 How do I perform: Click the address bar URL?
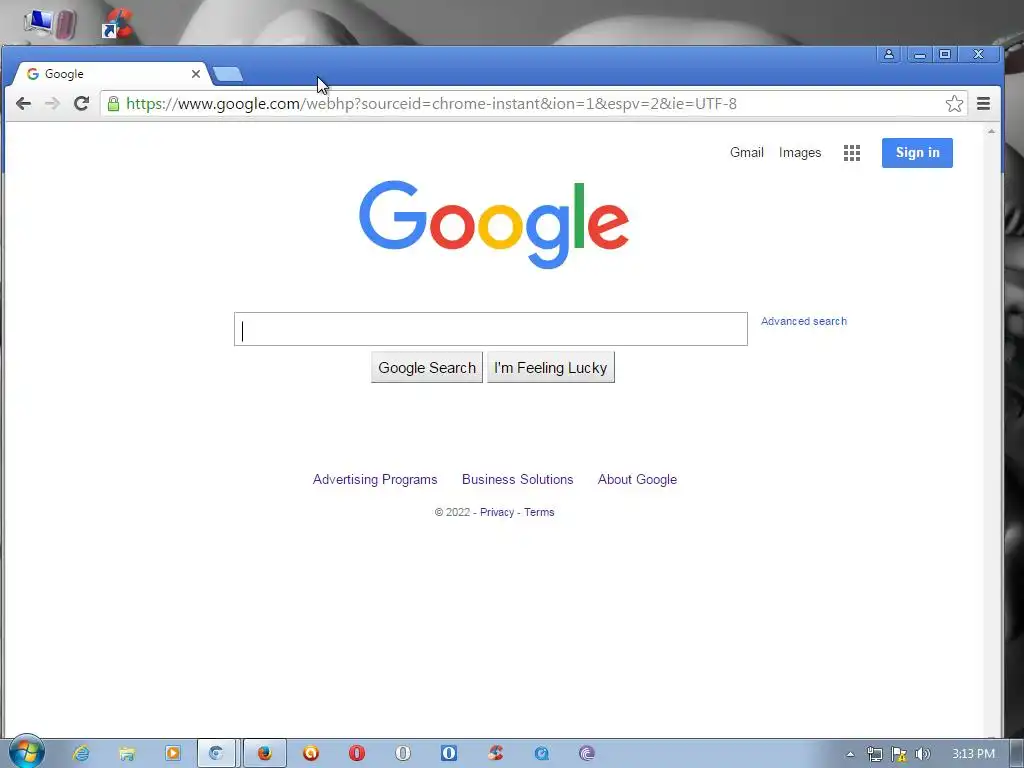pyautogui.click(x=431, y=104)
